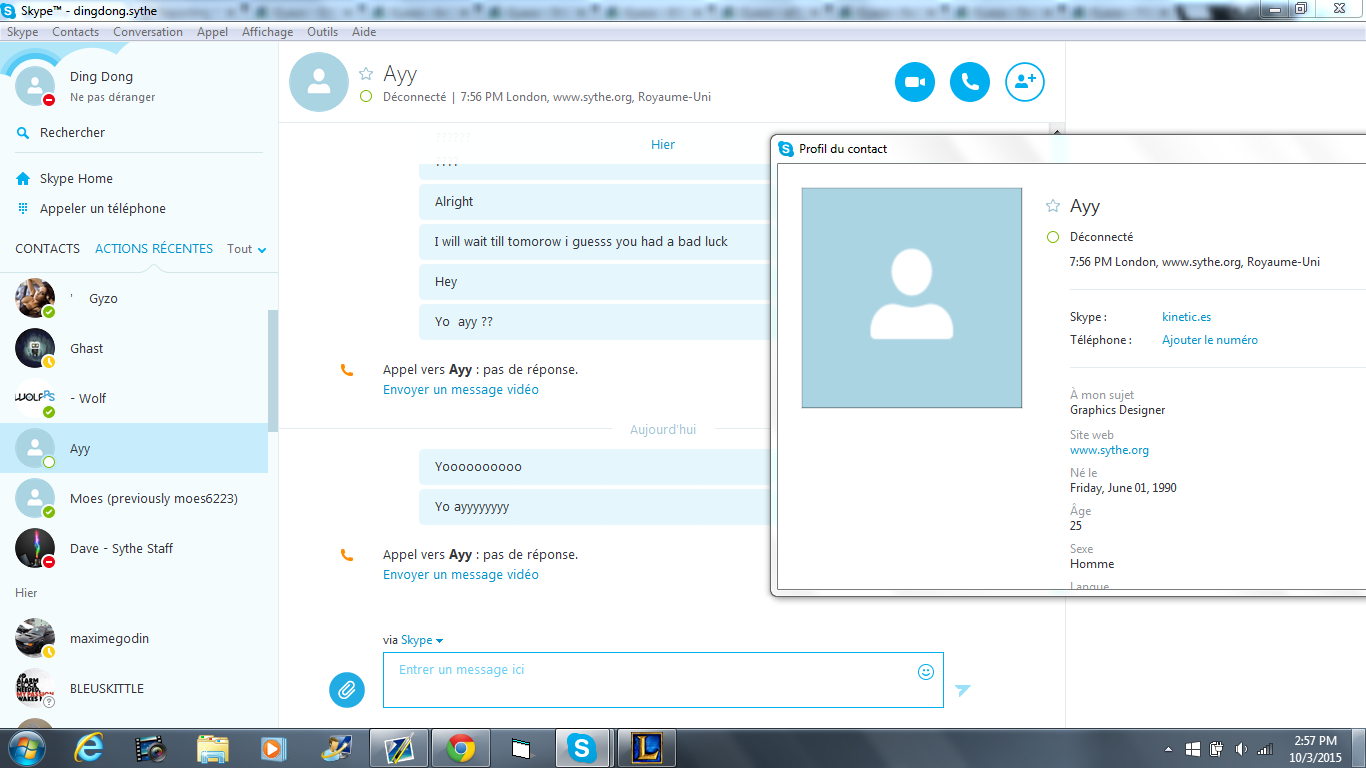Click Dave - Sythe Staff's avatar
1366x768 pixels.
pyautogui.click(x=35, y=548)
